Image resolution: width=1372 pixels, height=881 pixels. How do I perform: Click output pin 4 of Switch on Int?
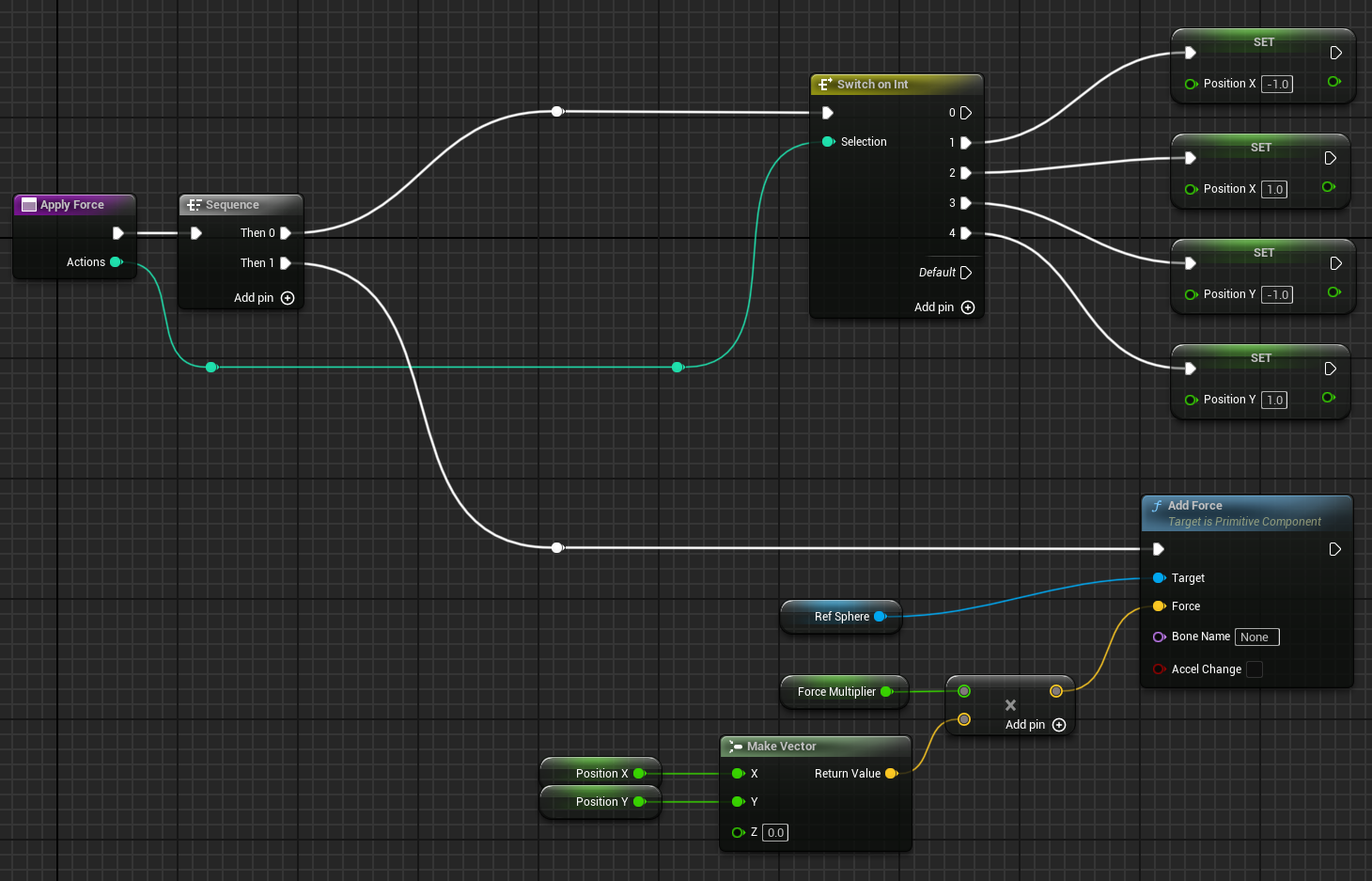click(x=966, y=233)
